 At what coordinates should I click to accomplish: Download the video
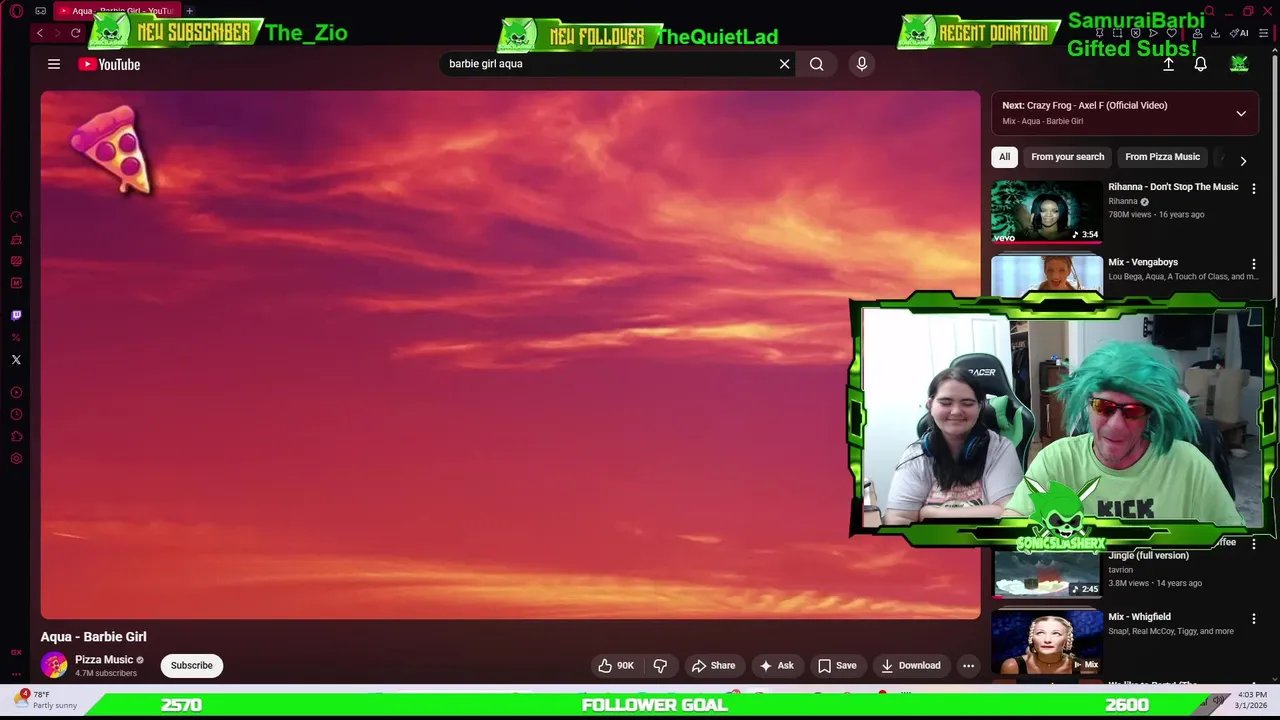click(910, 665)
